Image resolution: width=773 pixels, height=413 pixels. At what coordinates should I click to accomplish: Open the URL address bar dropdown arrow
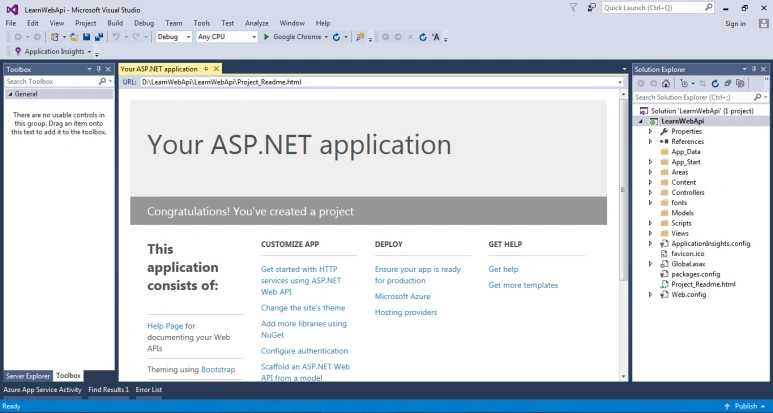[620, 82]
